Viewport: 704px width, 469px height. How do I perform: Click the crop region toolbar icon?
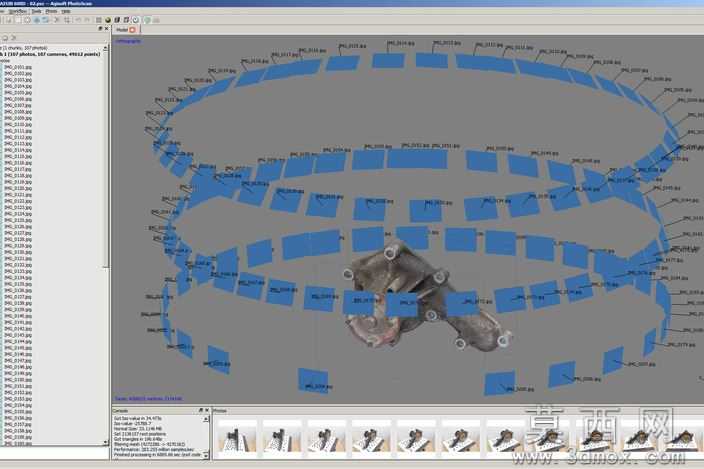(67, 20)
